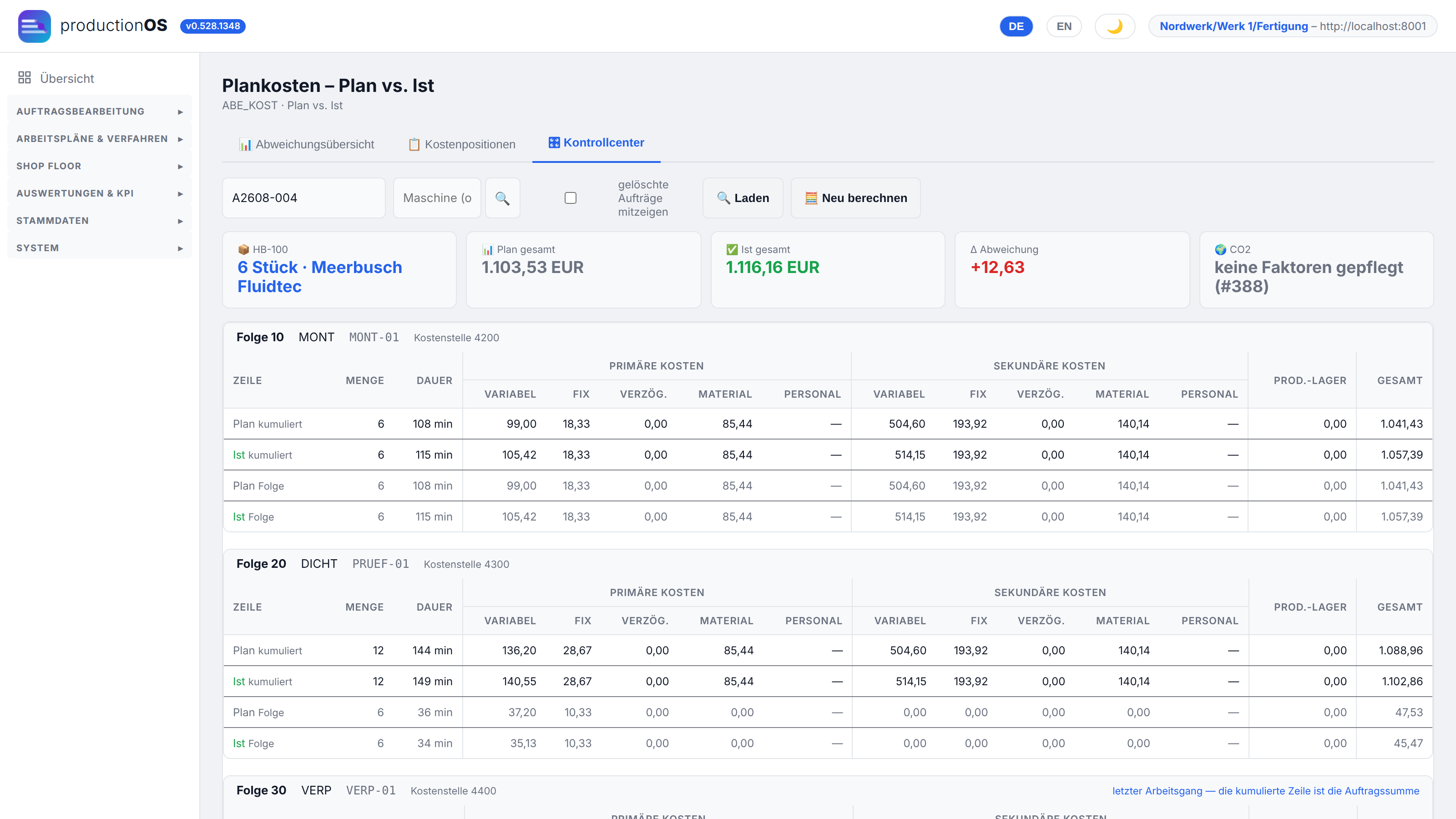
Task: Switch language to EN
Action: pos(1064,26)
